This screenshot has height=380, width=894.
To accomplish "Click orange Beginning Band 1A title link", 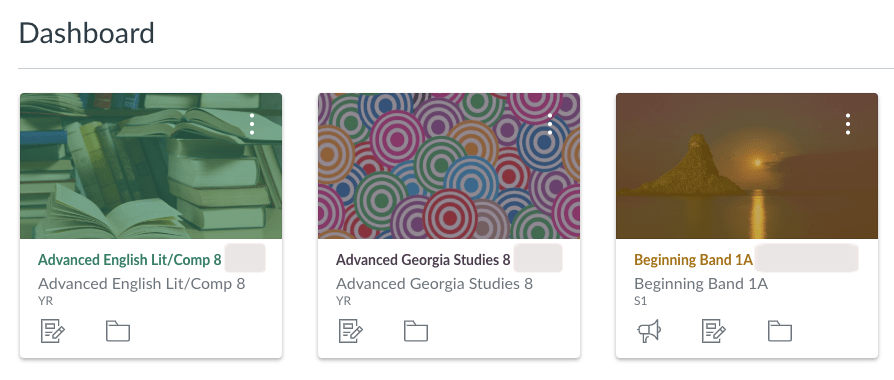I will coord(693,260).
